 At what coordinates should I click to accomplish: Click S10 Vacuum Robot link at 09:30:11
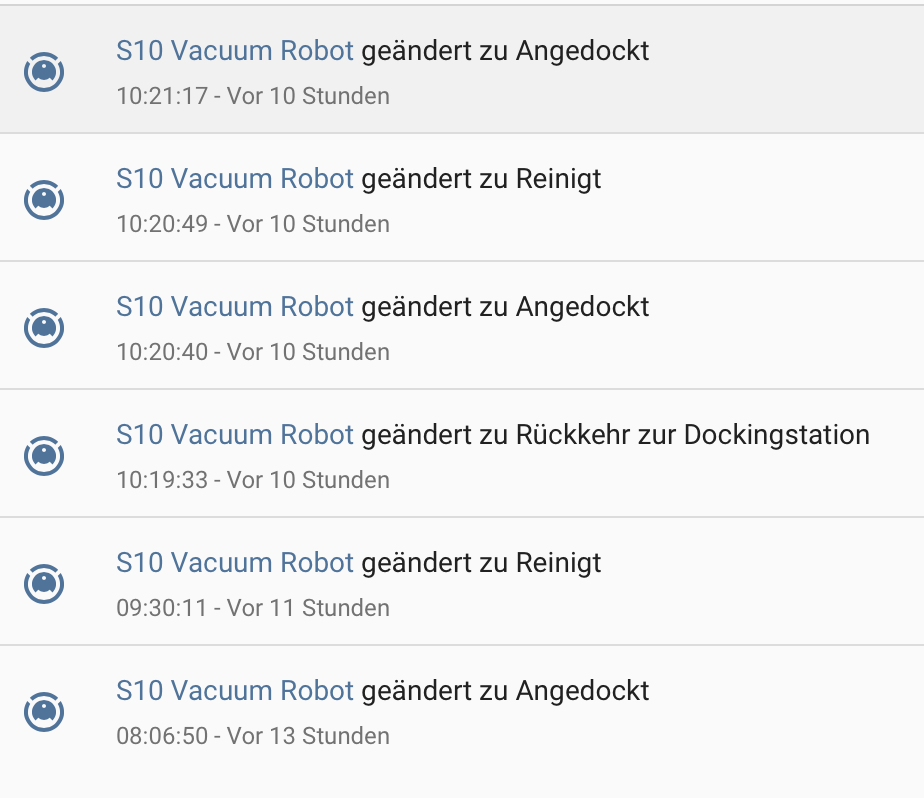point(234,563)
